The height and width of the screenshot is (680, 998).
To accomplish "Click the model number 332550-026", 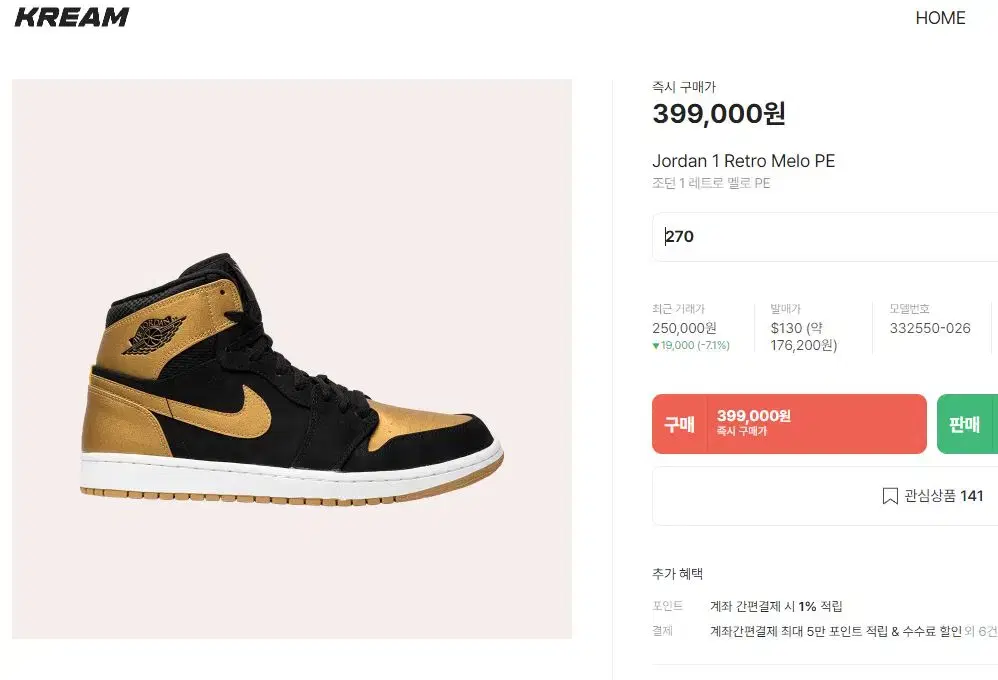I will click(930, 328).
